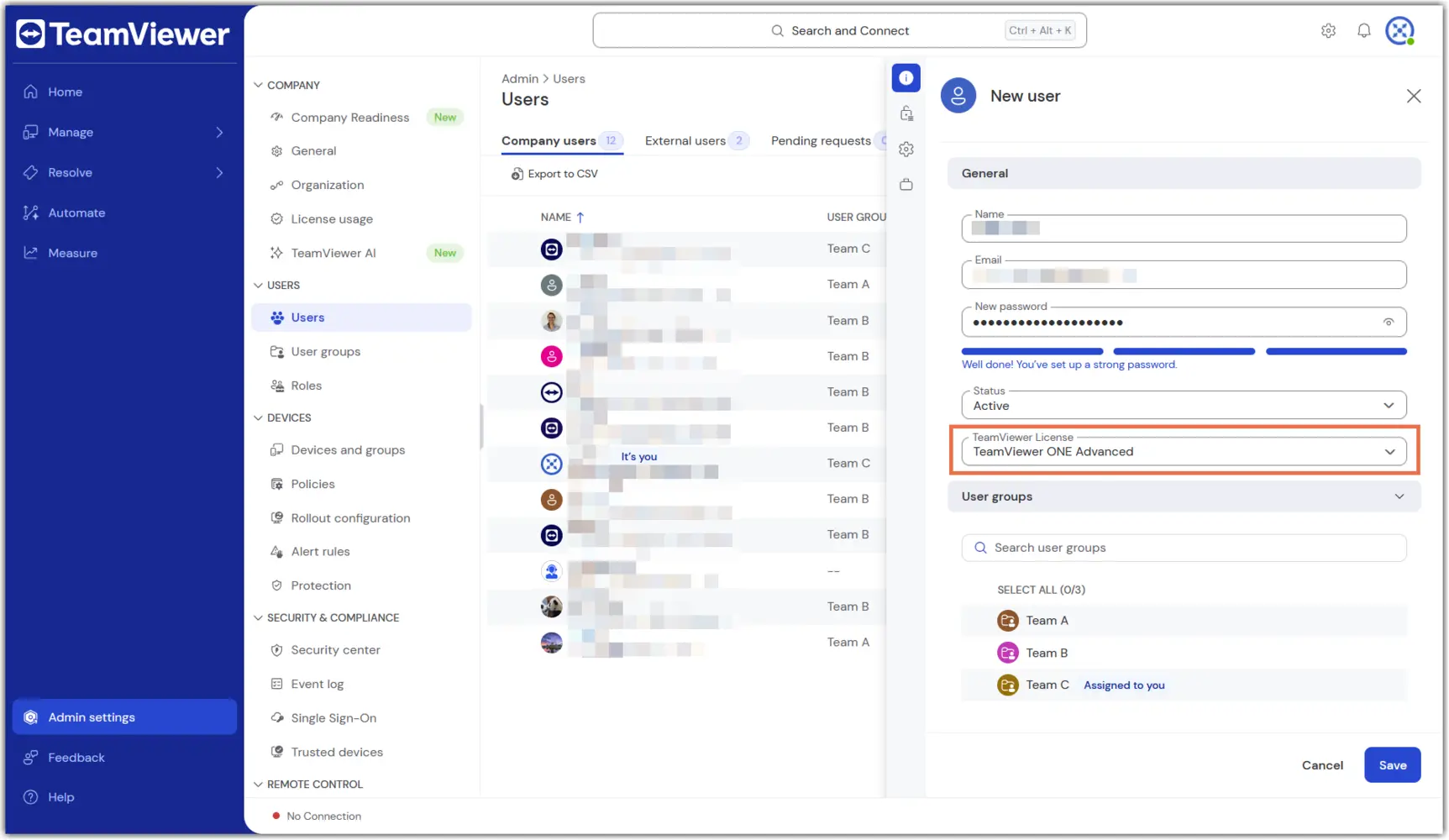The width and height of the screenshot is (1449, 840).
Task: Click the Company Readiness icon
Action: [x=276, y=118]
